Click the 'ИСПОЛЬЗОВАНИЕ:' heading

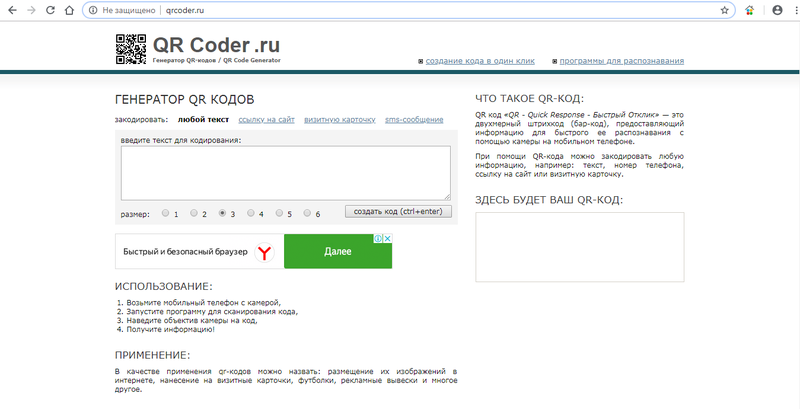(x=164, y=287)
